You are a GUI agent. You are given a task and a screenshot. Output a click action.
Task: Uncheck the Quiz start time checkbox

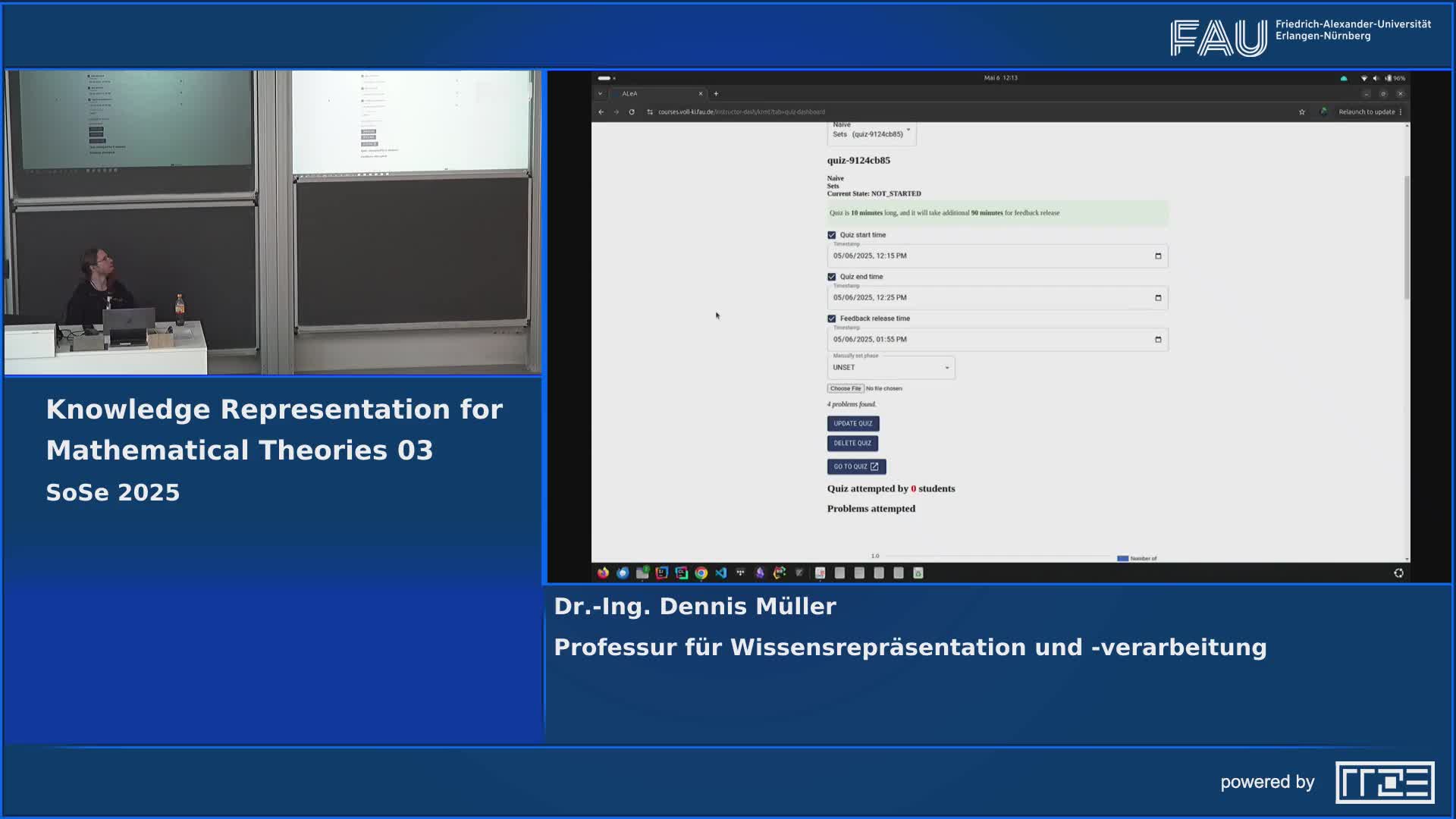pos(831,235)
